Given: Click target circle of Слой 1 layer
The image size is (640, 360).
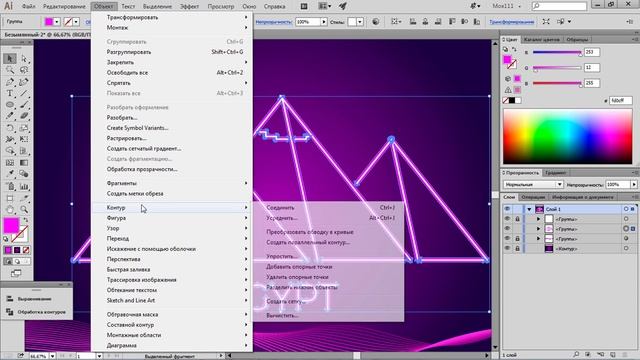Looking at the screenshot, I should [x=626, y=209].
